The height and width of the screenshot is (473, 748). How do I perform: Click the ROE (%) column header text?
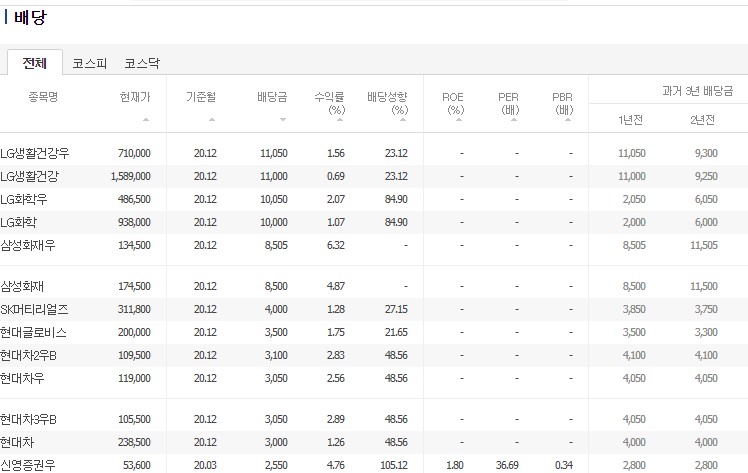coord(453,103)
